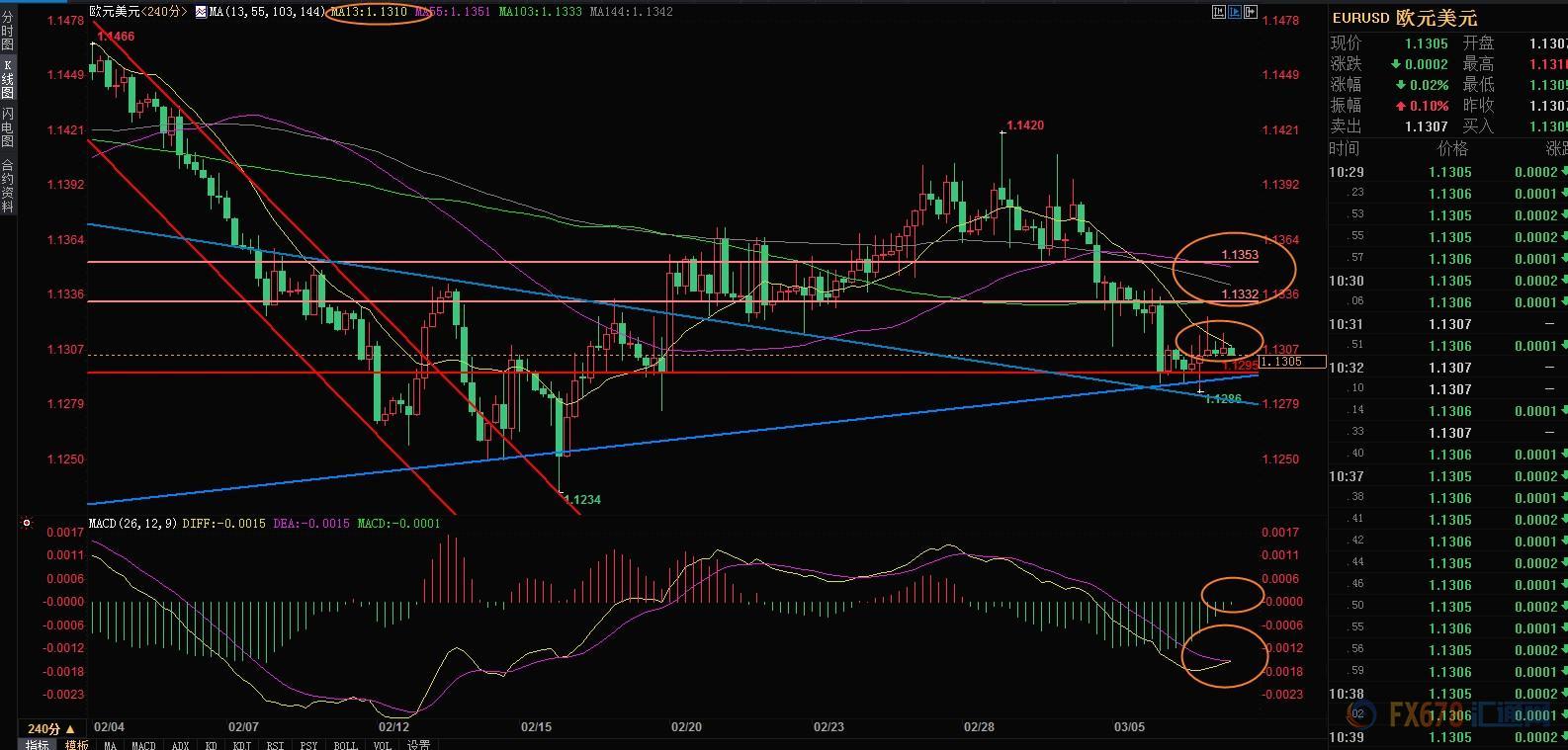1568x750 pixels.
Task: Click the third chart layout arrow icon
Action: pyautogui.click(x=1250, y=12)
